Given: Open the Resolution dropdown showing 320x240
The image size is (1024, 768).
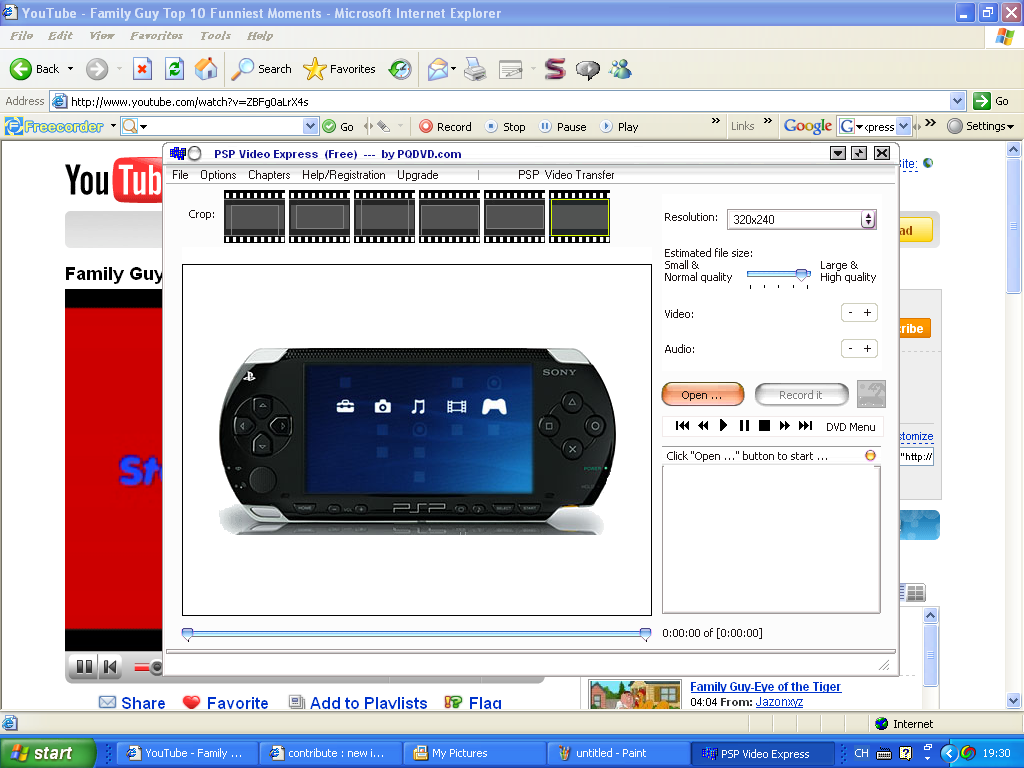Looking at the screenshot, I should (x=867, y=219).
